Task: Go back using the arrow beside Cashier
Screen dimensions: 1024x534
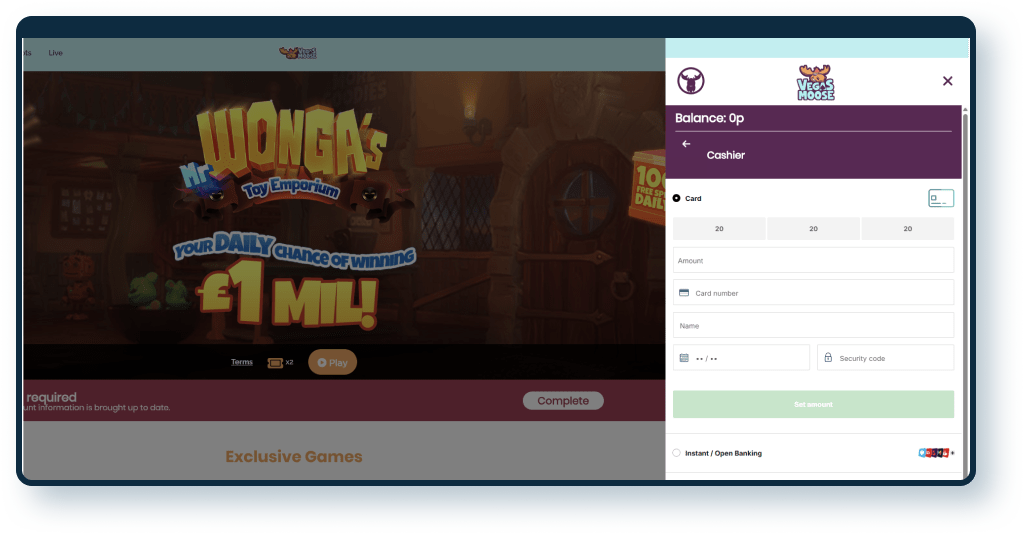Action: [x=686, y=144]
